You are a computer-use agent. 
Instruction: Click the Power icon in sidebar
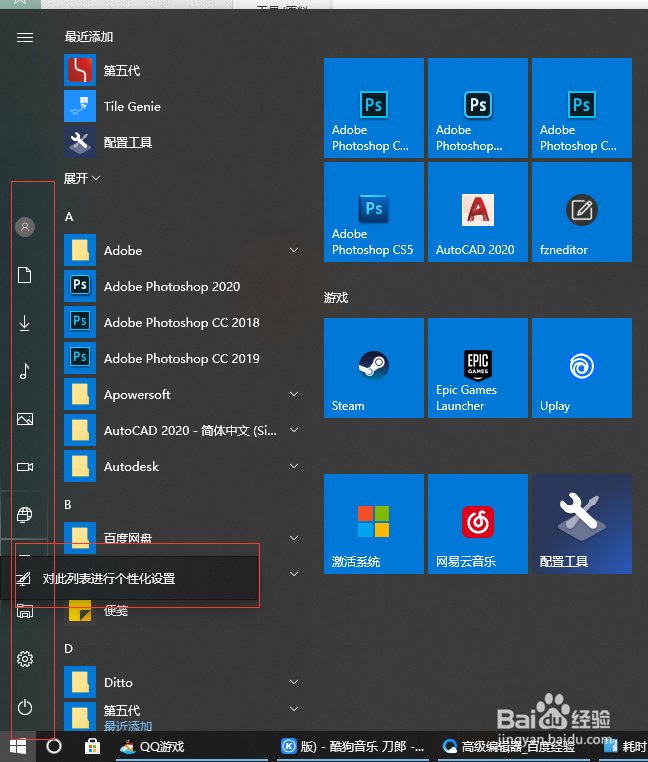(25, 707)
